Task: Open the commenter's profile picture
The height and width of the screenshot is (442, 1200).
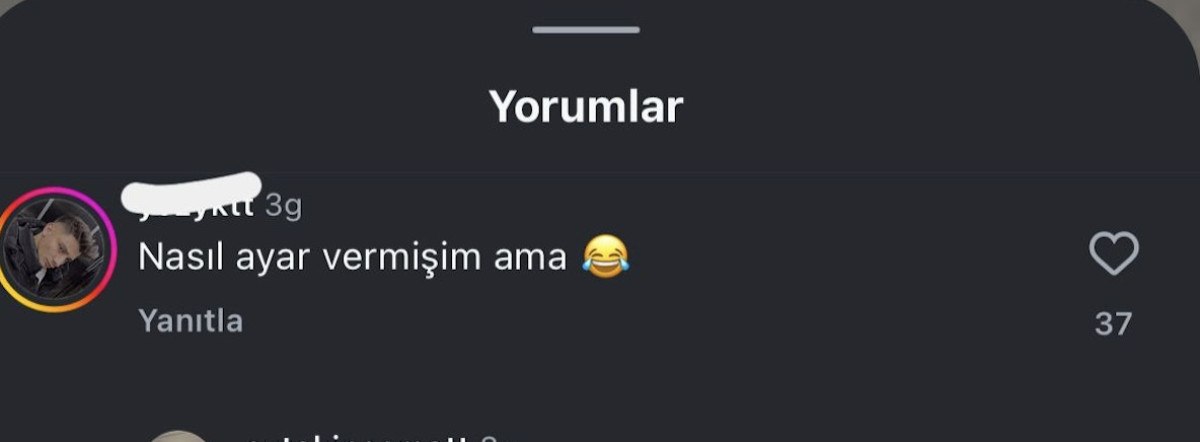Action: point(53,249)
